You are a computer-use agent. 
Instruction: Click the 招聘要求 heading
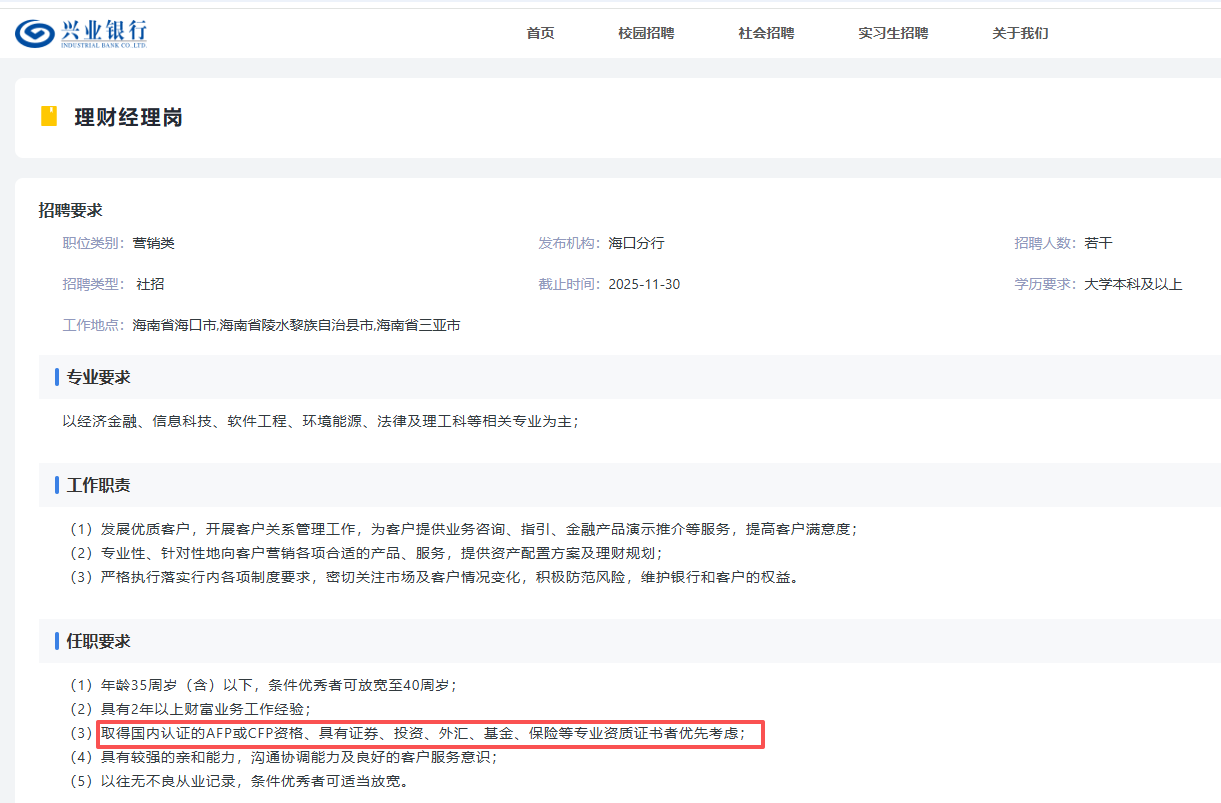[70, 210]
